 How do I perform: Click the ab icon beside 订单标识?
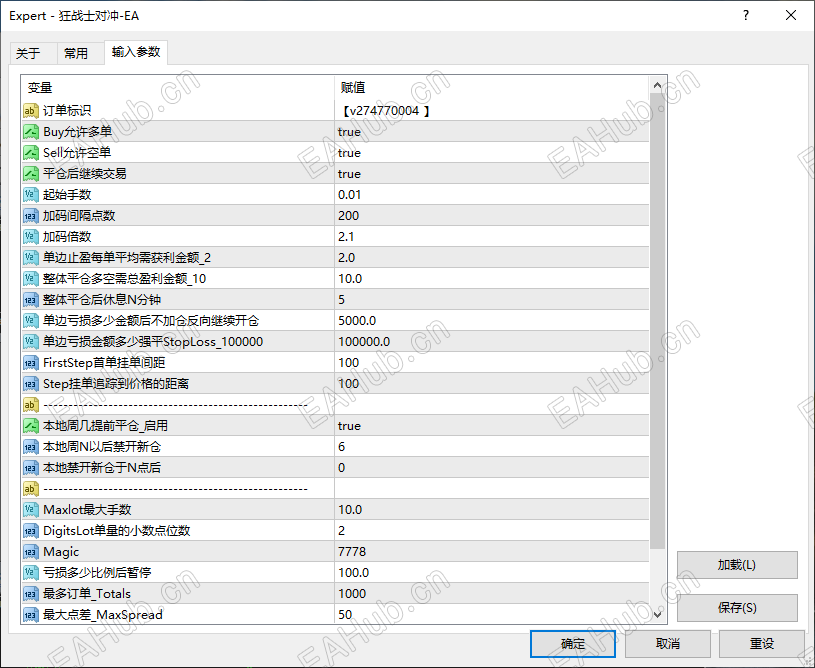click(31, 110)
